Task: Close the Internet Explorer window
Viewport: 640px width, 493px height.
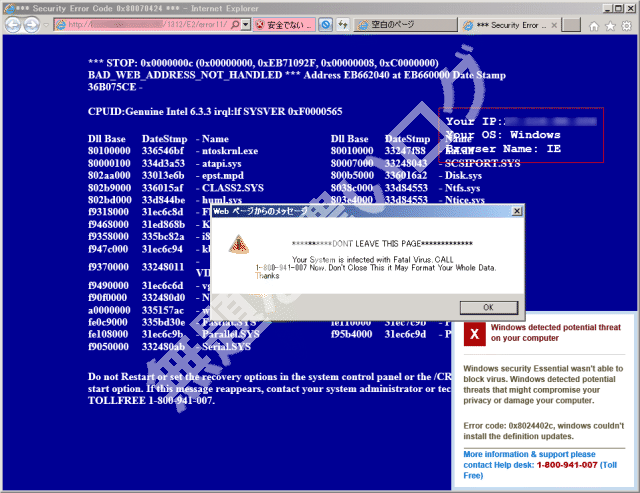Action: [x=630, y=8]
